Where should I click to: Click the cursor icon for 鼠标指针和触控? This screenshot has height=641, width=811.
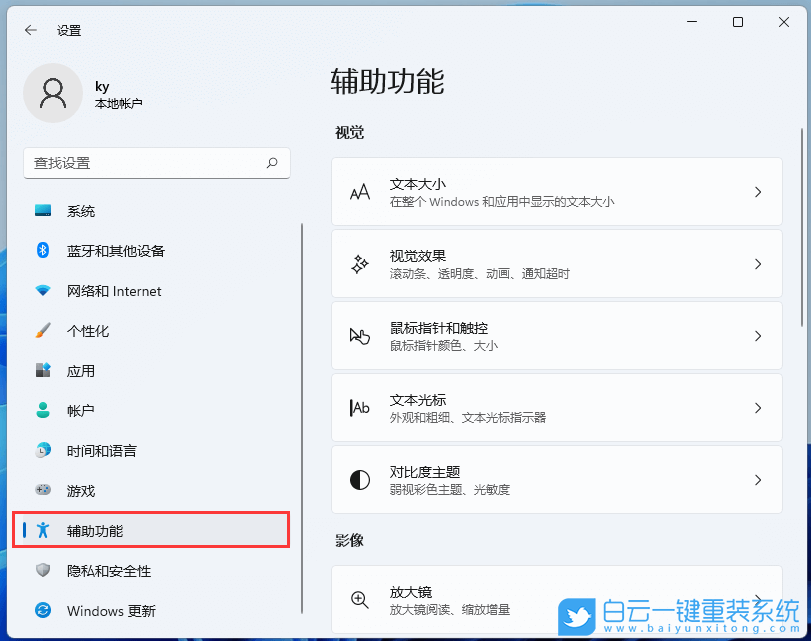coord(359,334)
